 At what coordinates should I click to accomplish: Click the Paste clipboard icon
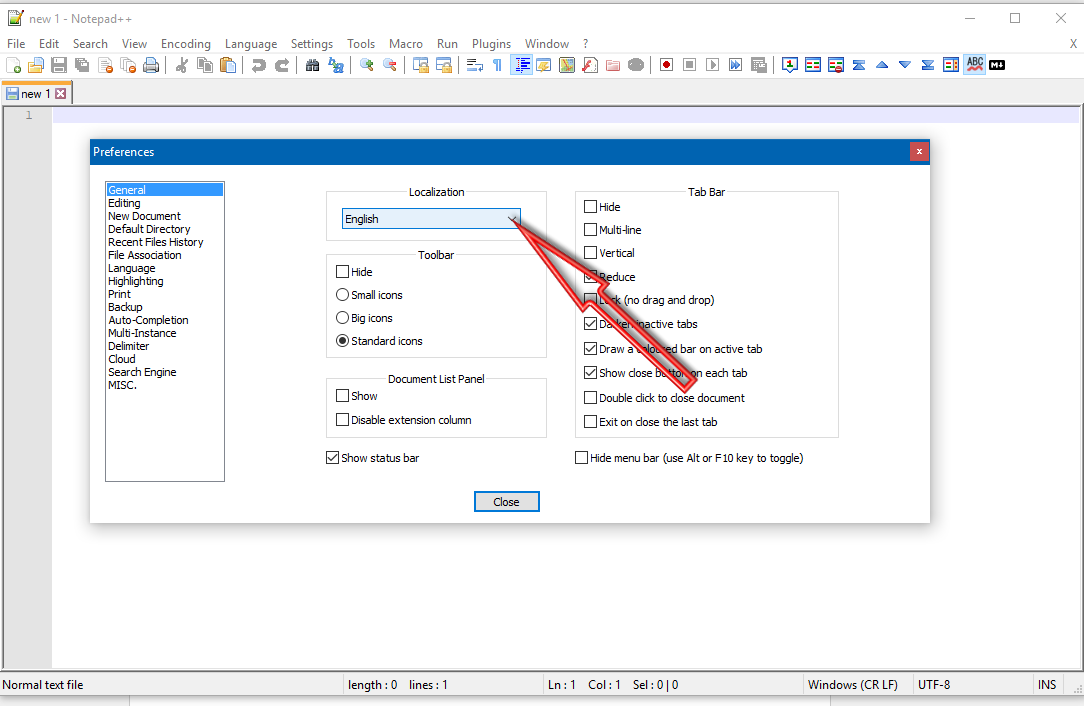click(x=227, y=65)
